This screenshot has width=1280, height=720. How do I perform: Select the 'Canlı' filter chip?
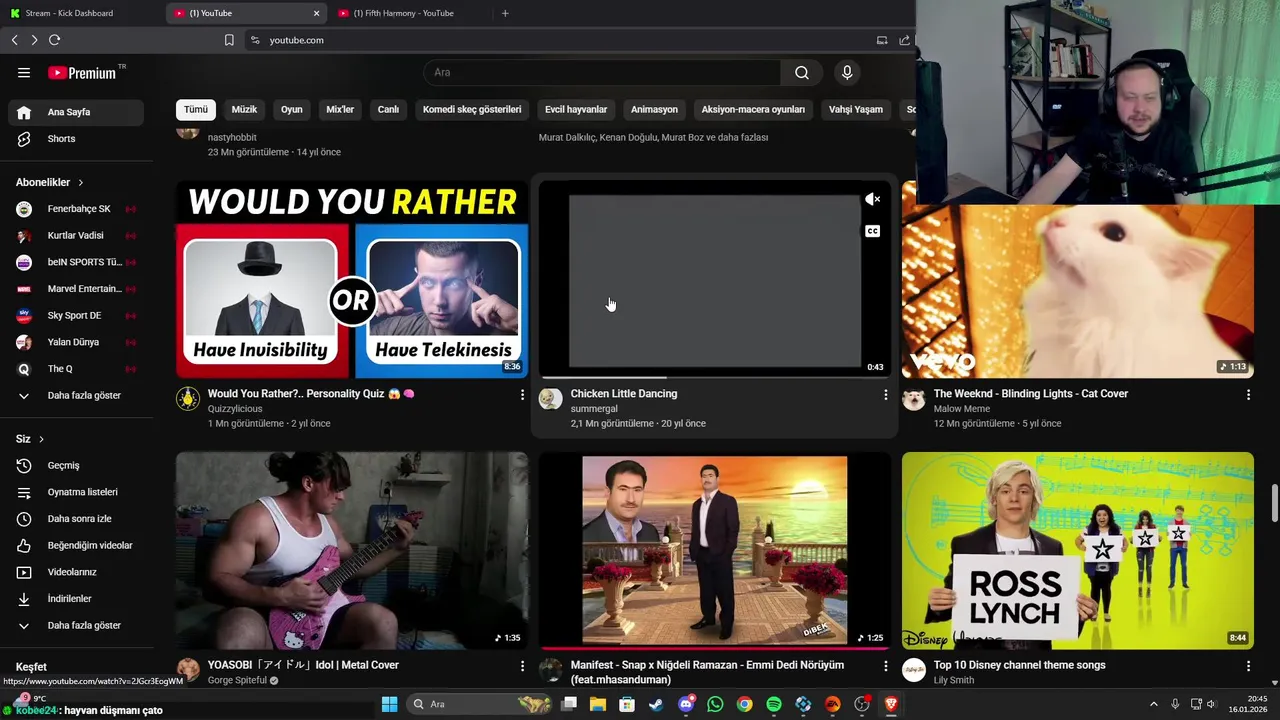388,109
